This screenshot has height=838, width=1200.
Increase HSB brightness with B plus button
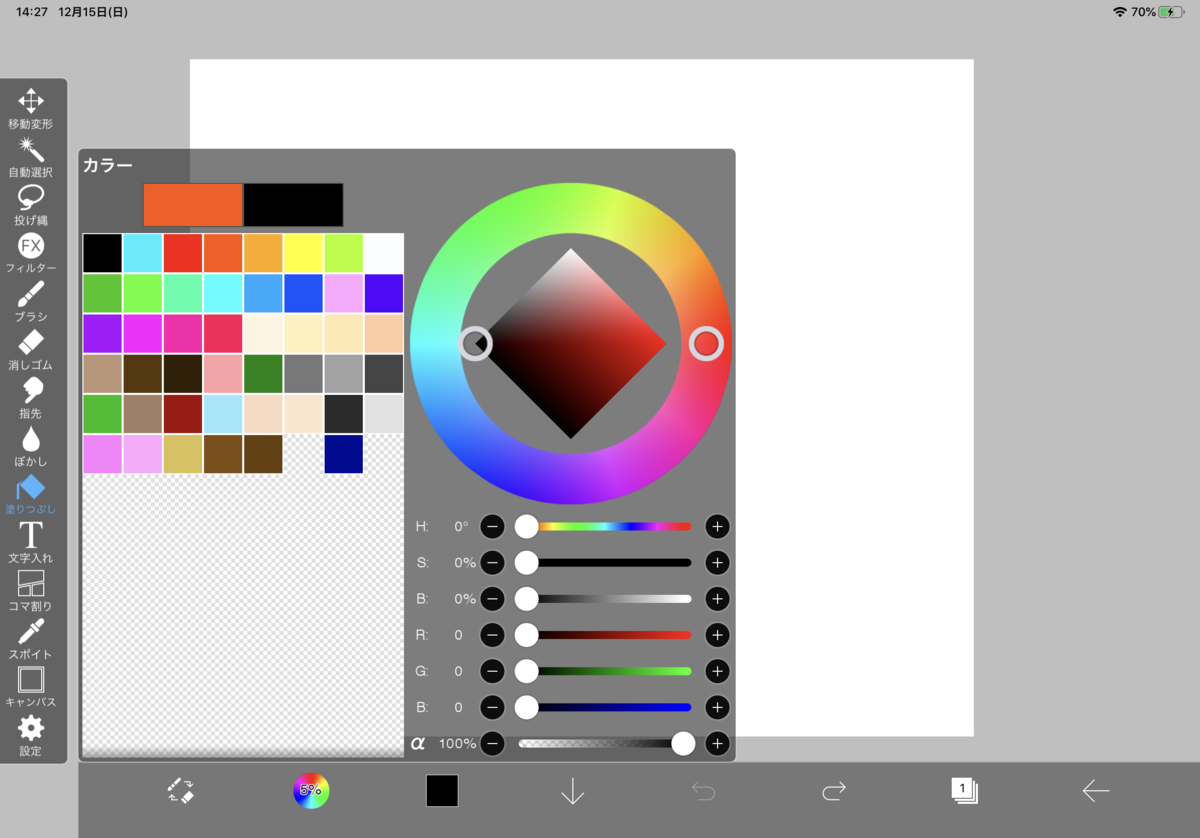pyautogui.click(x=716, y=599)
